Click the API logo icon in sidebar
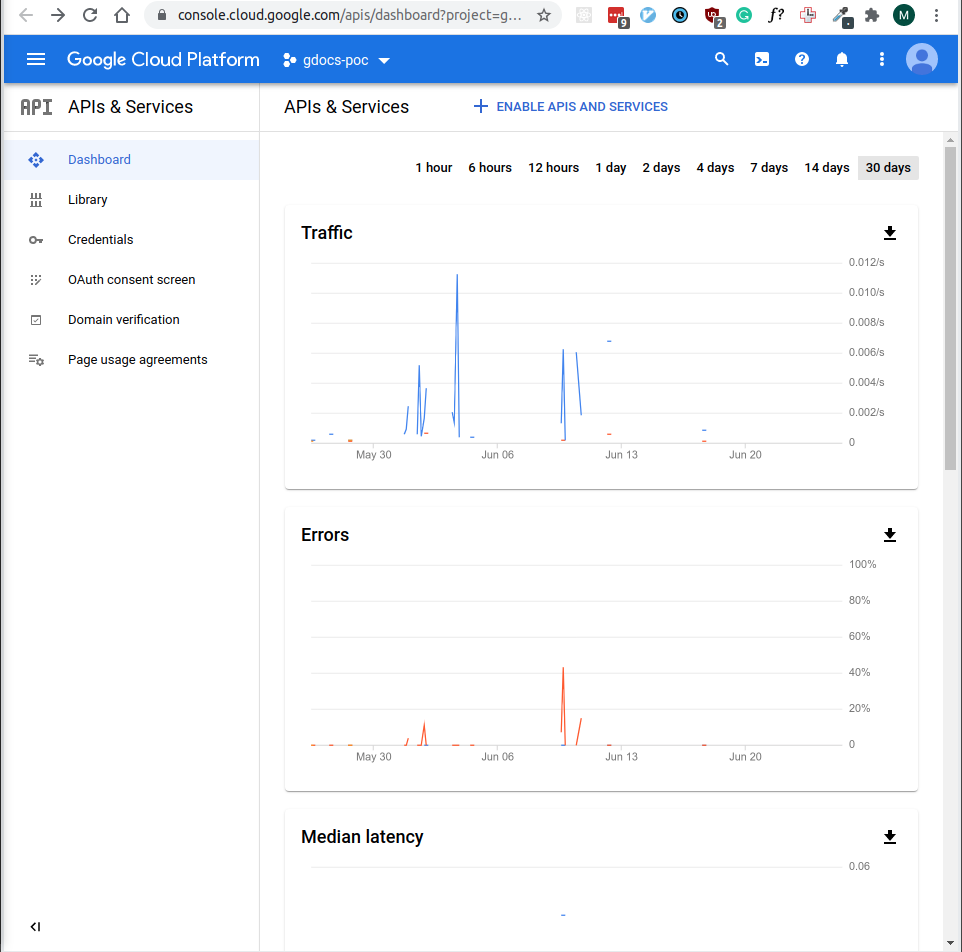This screenshot has height=952, width=962. [x=36, y=107]
